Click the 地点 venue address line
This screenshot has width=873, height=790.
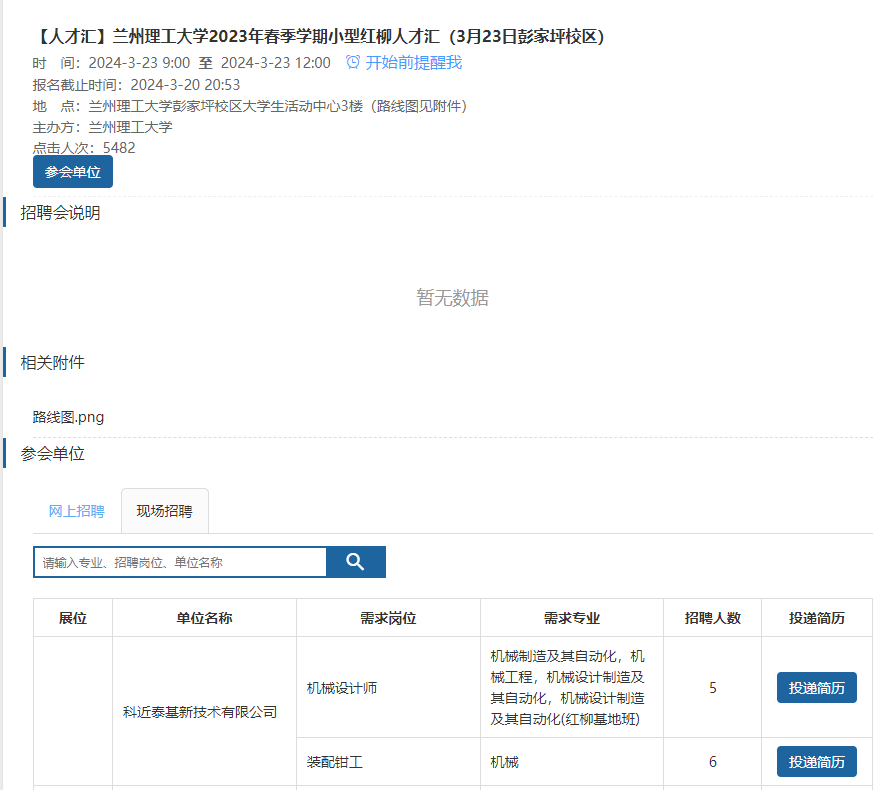point(250,106)
